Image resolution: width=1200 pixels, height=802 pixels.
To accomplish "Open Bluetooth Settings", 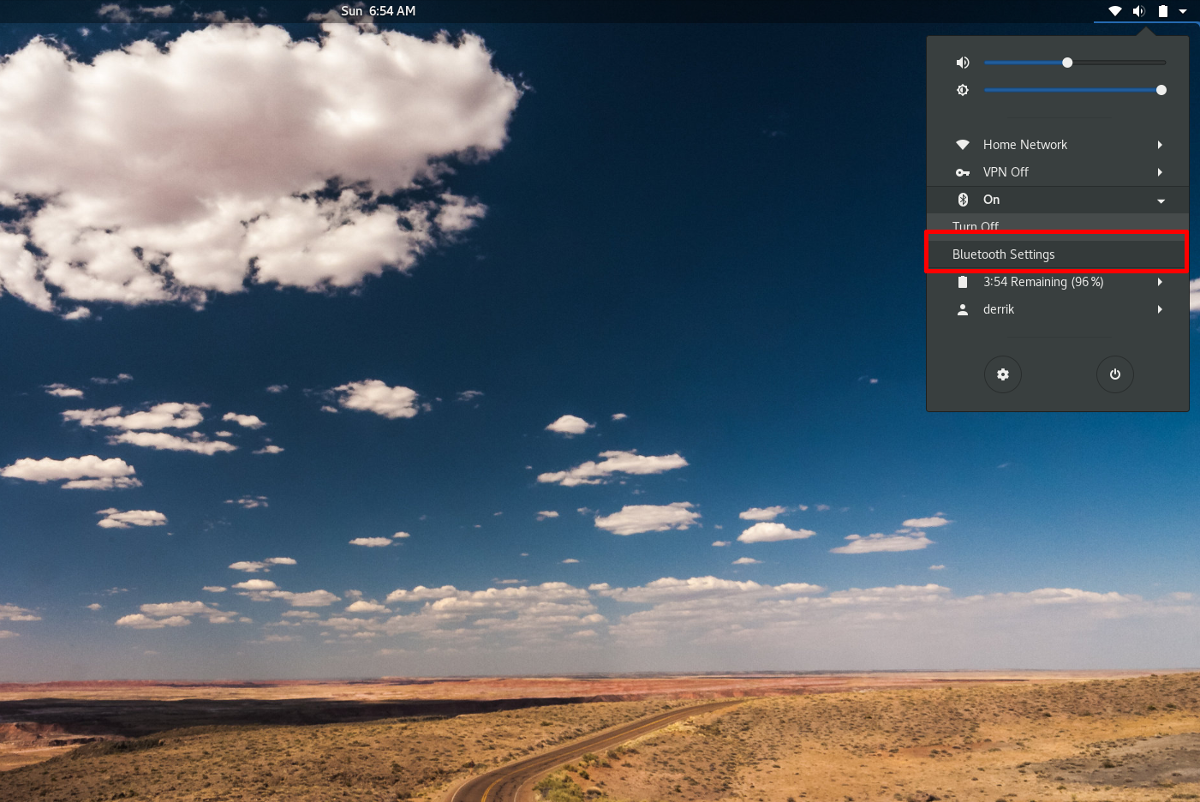I will (1058, 254).
